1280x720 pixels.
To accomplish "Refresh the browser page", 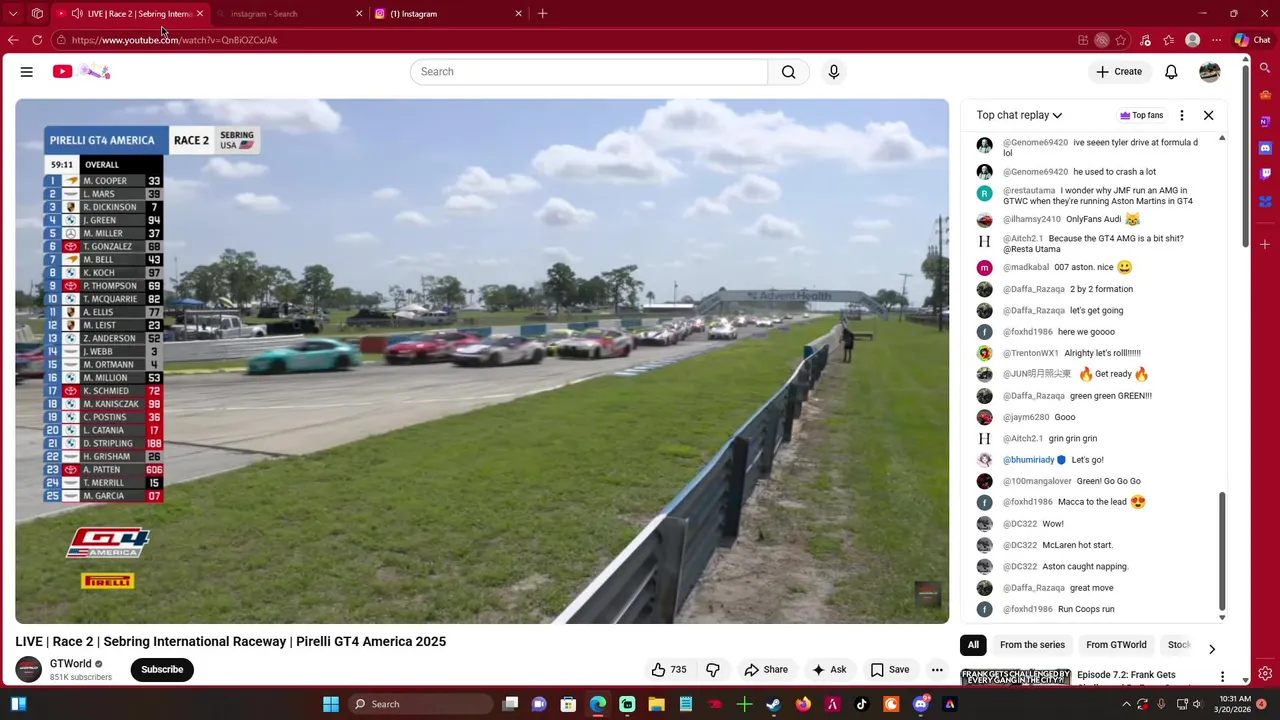I will pos(37,40).
